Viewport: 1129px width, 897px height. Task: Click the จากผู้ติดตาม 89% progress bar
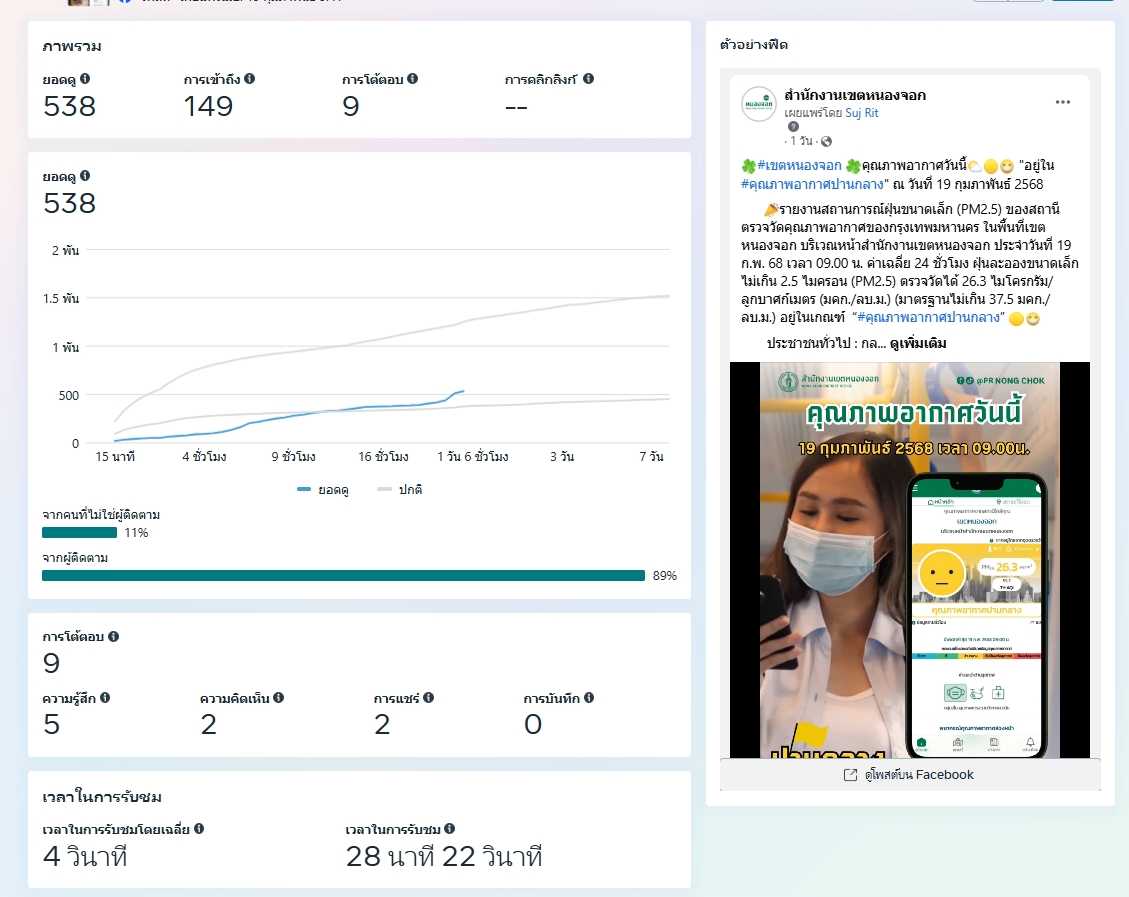tap(343, 575)
